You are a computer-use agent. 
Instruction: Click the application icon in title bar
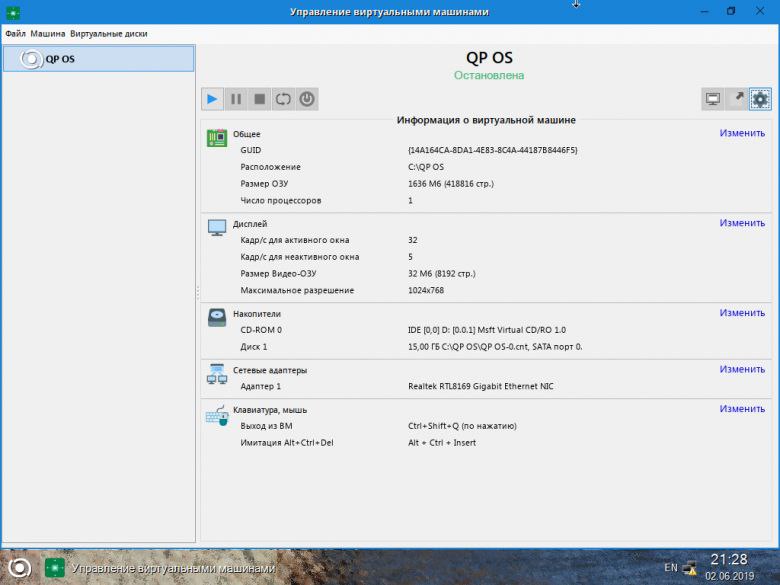pos(12,12)
